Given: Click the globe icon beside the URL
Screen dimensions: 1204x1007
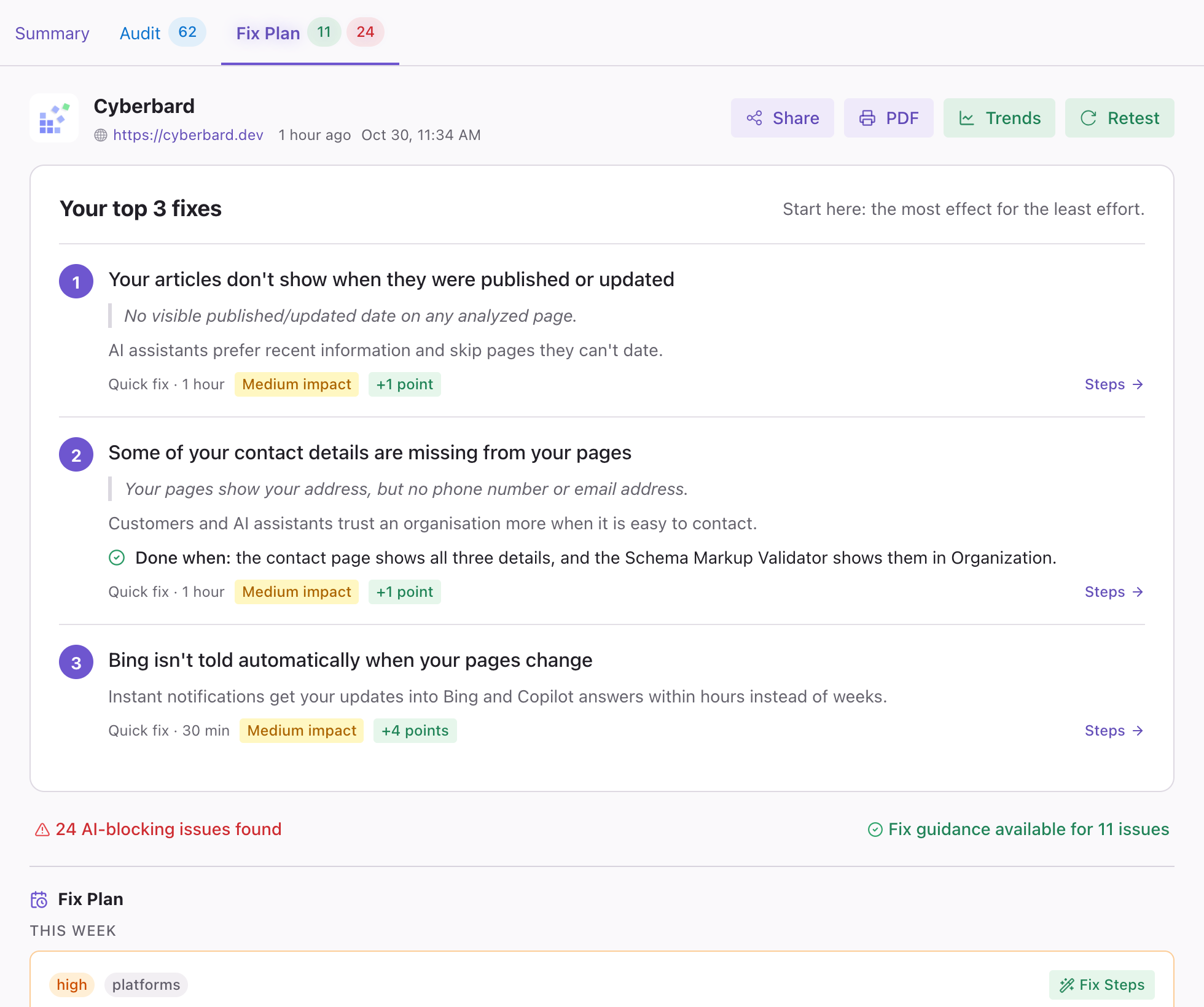Looking at the screenshot, I should pyautogui.click(x=101, y=135).
